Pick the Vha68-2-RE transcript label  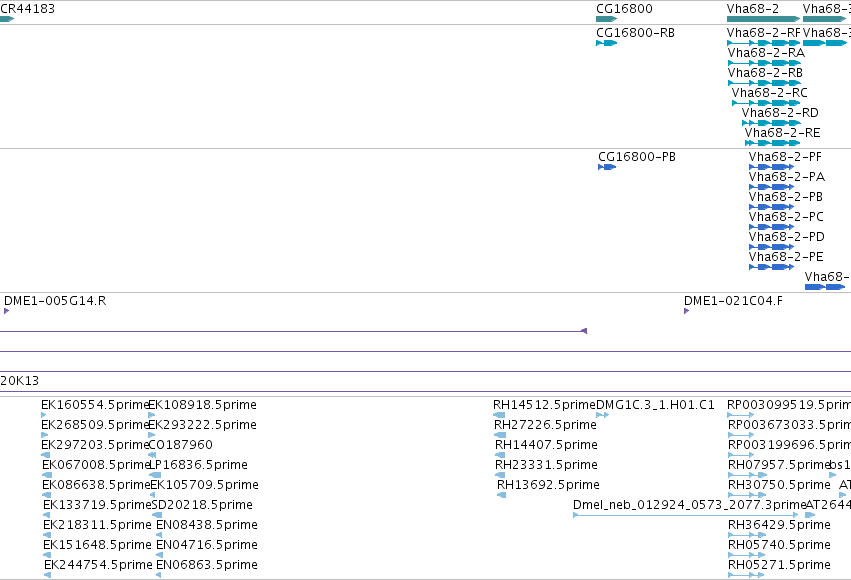pyautogui.click(x=782, y=133)
